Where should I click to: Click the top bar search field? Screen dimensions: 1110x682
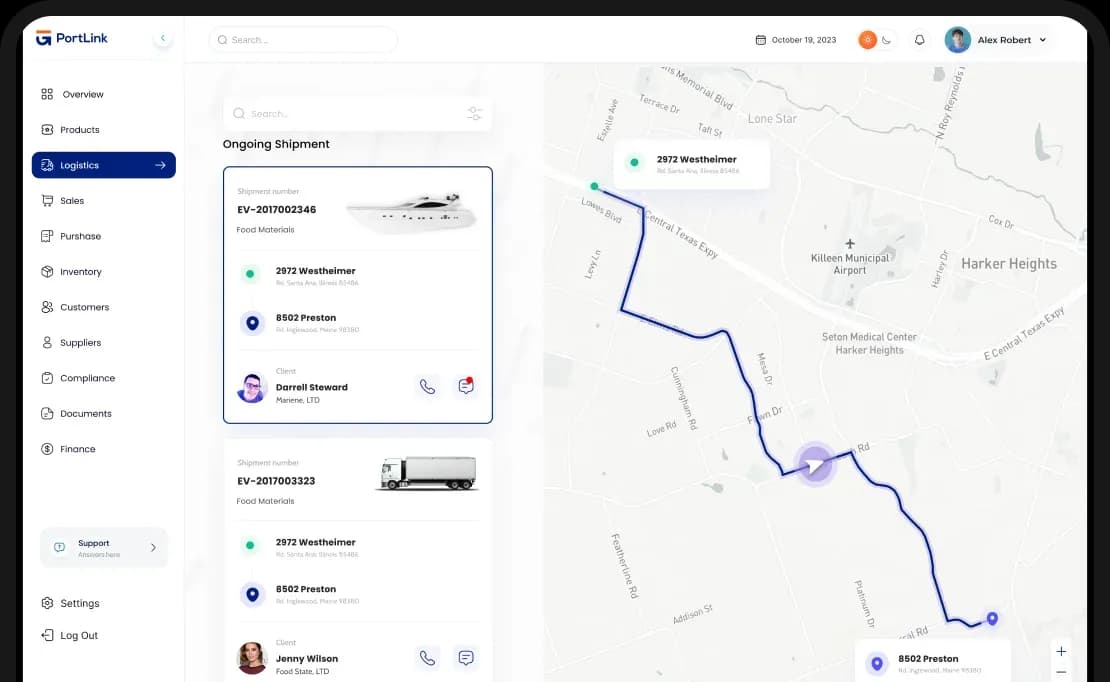303,40
